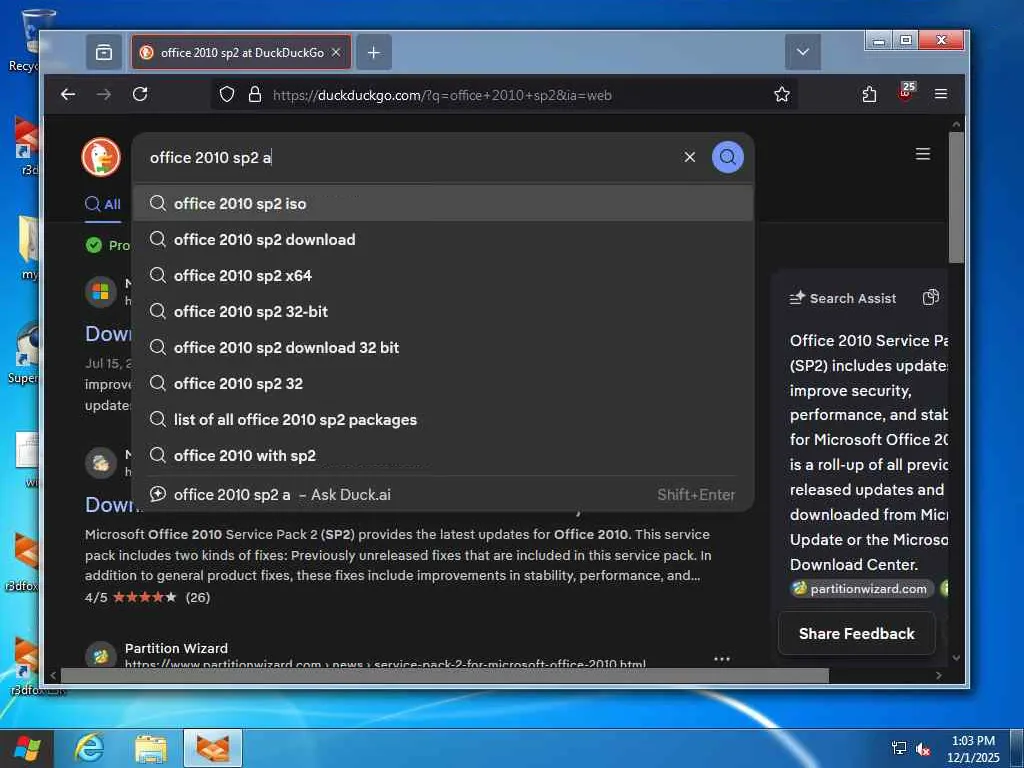Click the DuckDuckGo logo
Screen dimensions: 1024x768
tap(101, 157)
